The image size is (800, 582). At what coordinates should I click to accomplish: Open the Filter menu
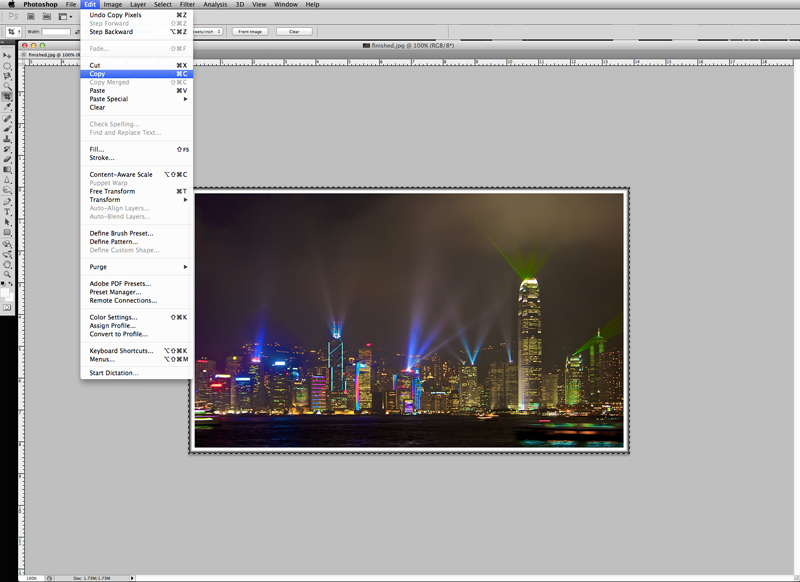(187, 4)
